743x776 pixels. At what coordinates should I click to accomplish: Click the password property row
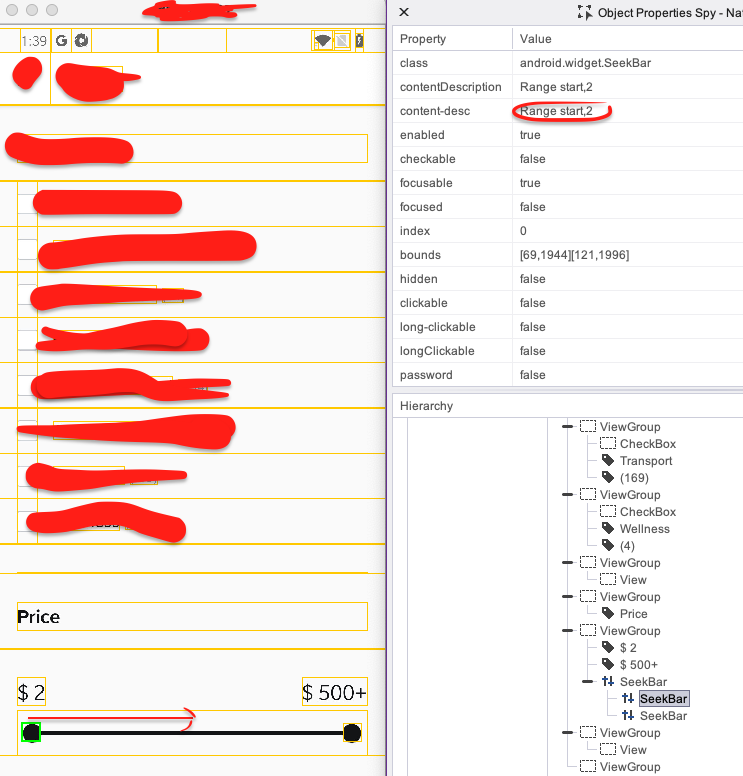point(568,375)
